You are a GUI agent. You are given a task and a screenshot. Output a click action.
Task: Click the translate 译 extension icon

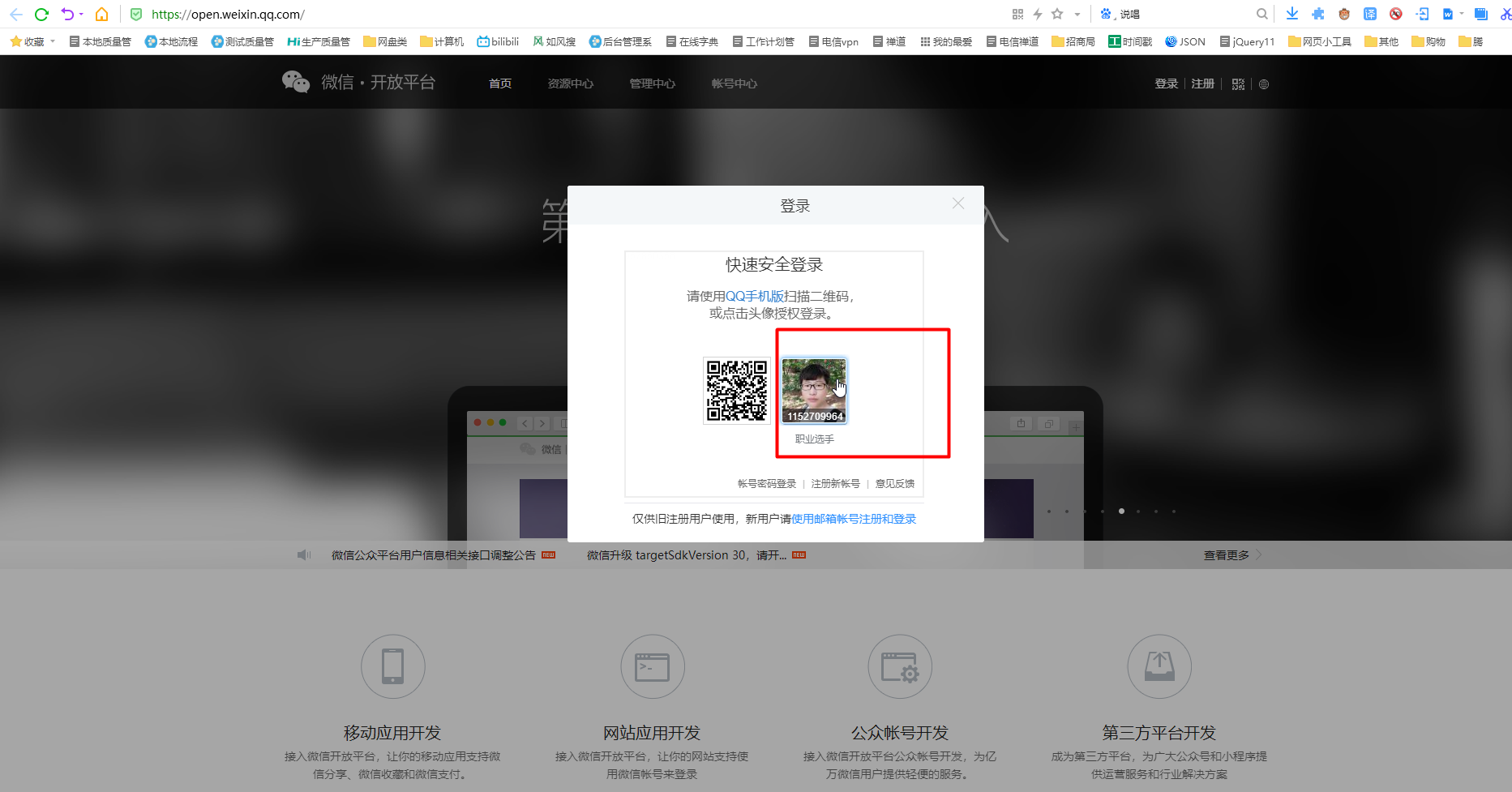point(1370,14)
